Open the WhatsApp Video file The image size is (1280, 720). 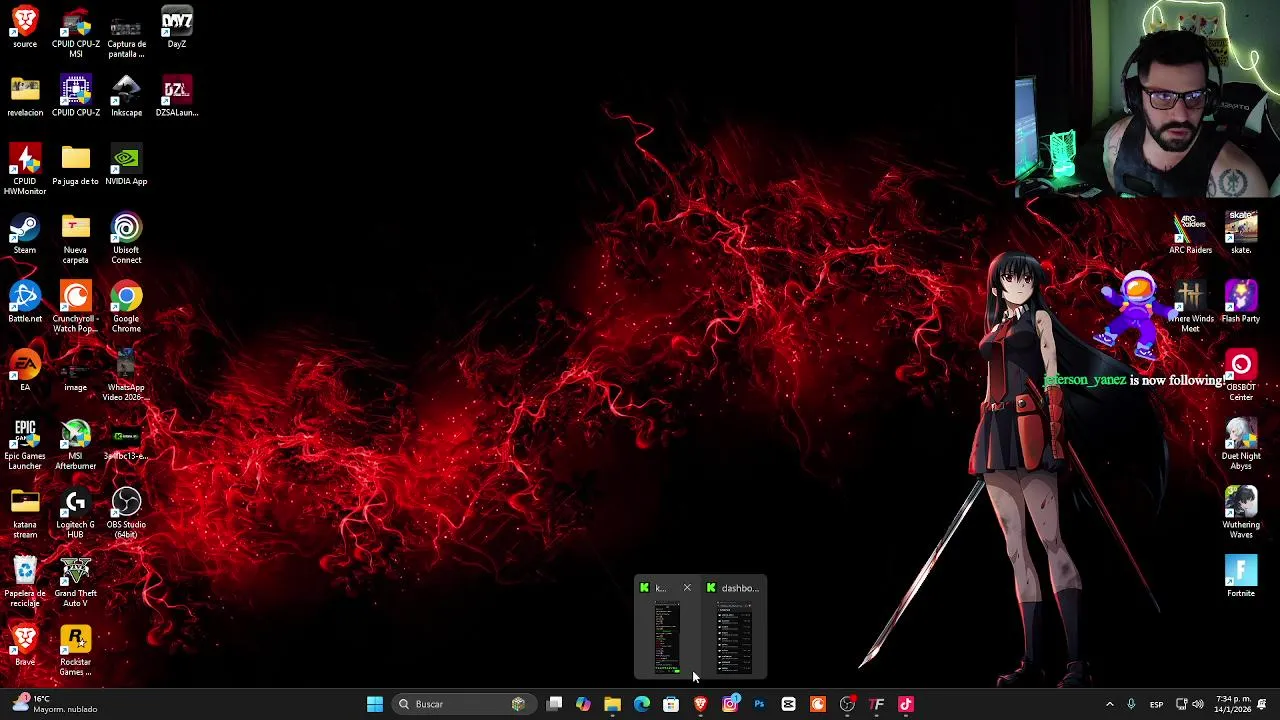[x=126, y=375]
